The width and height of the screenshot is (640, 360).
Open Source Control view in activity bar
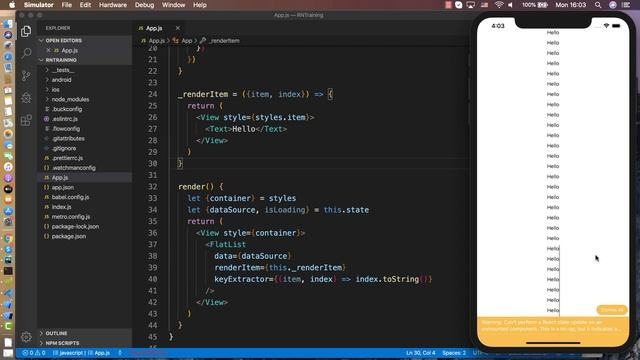tap(26, 76)
